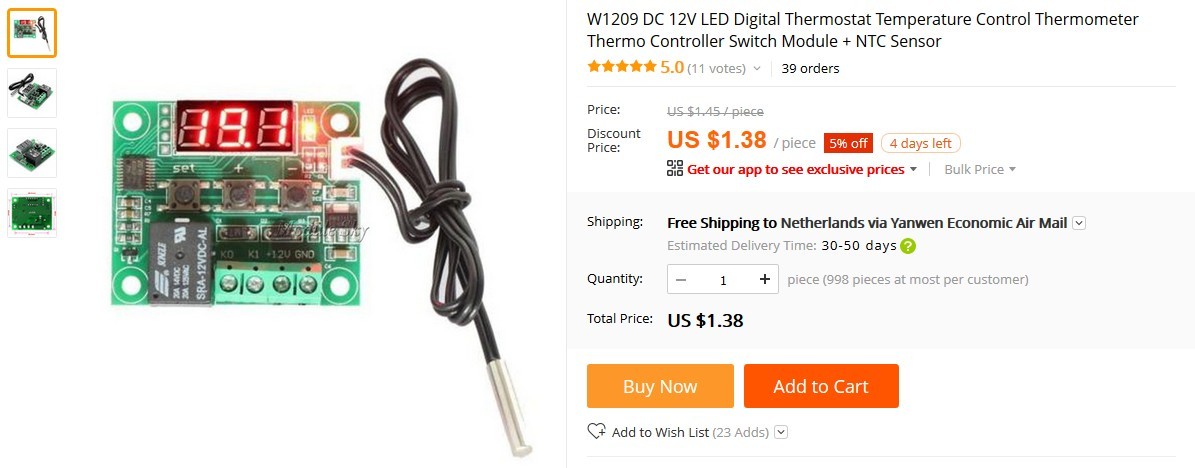Screen dimensions: 1195x468
Task: Select the second product thumbnail
Action: (x=32, y=93)
